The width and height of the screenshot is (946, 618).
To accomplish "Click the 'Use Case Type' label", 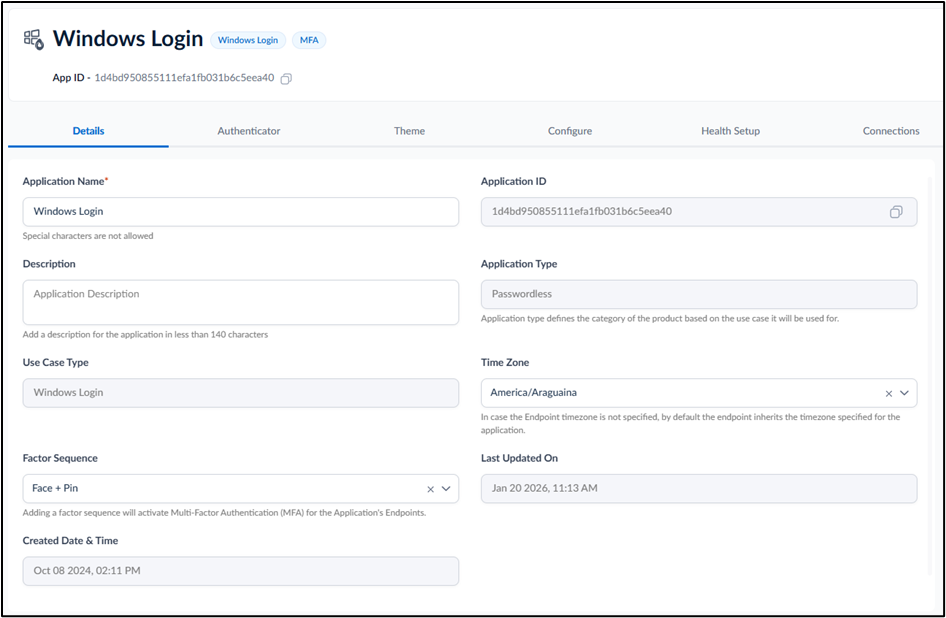I will [x=56, y=362].
